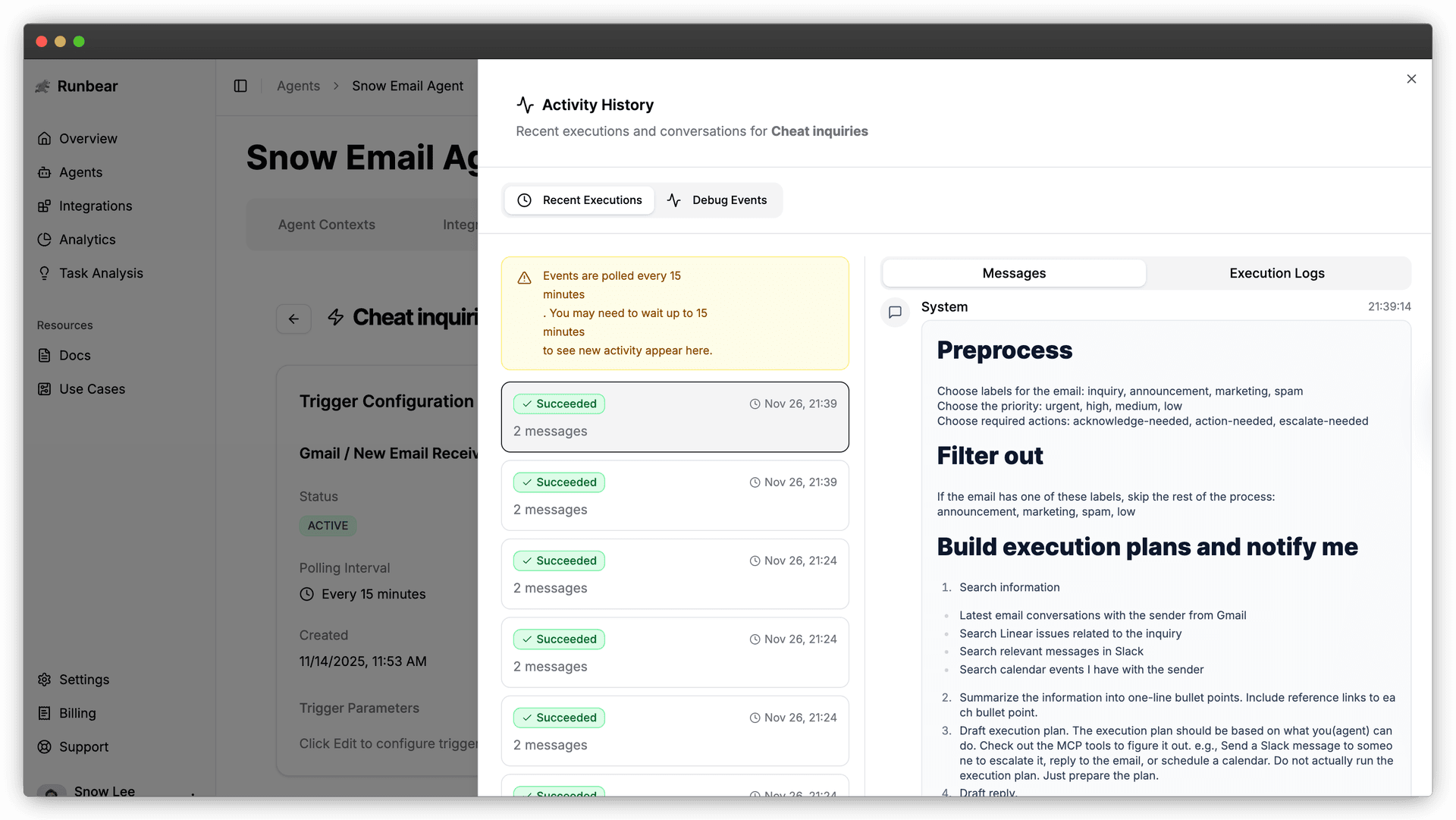
Task: Close the Activity History panel
Action: pyautogui.click(x=1410, y=79)
